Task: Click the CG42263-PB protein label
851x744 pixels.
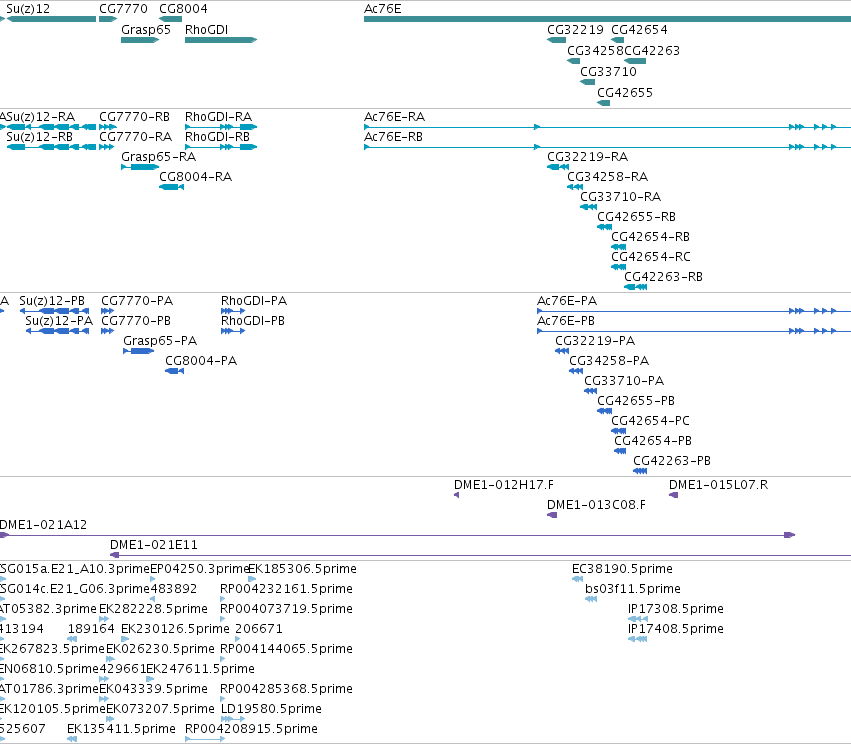Action: pyautogui.click(x=672, y=461)
